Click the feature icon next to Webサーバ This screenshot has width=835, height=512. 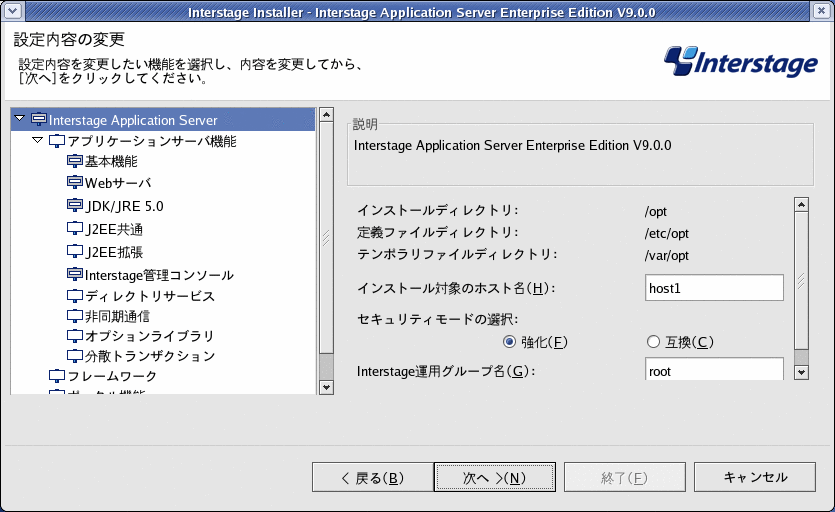75,183
